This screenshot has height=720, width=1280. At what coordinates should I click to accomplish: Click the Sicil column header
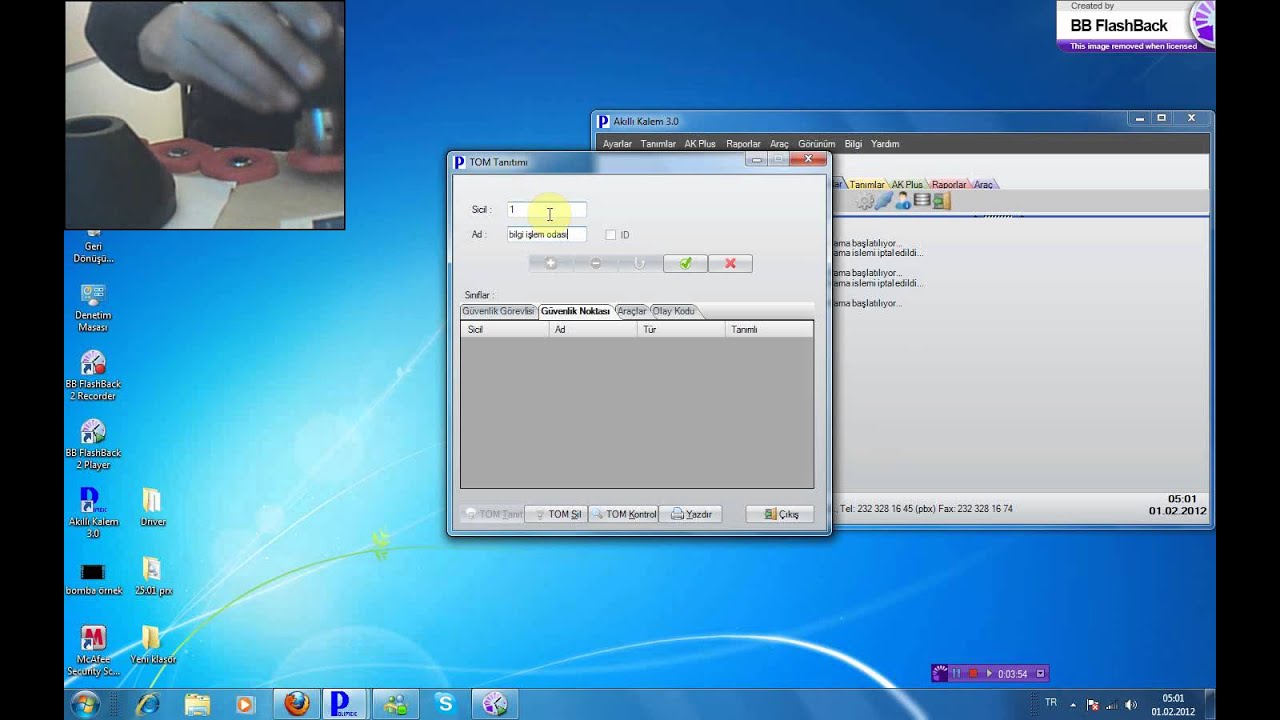click(x=504, y=329)
